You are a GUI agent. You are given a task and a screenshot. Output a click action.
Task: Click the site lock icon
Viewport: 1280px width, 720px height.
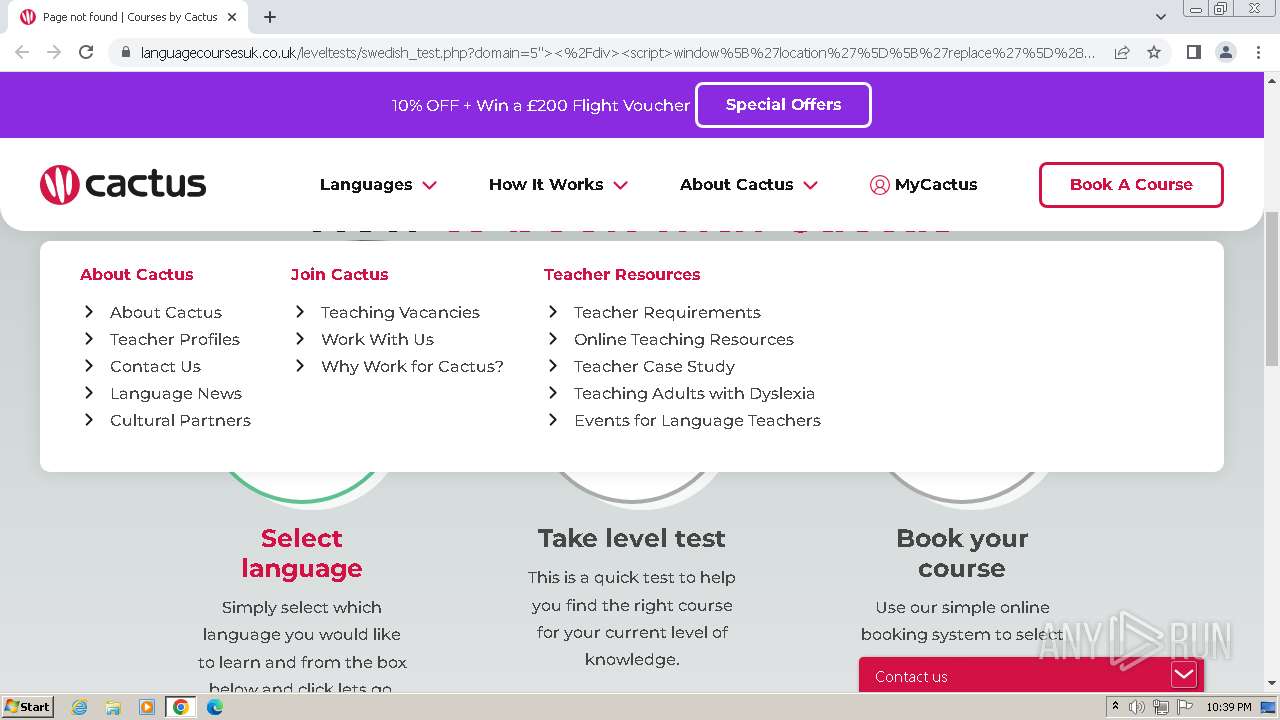point(125,52)
